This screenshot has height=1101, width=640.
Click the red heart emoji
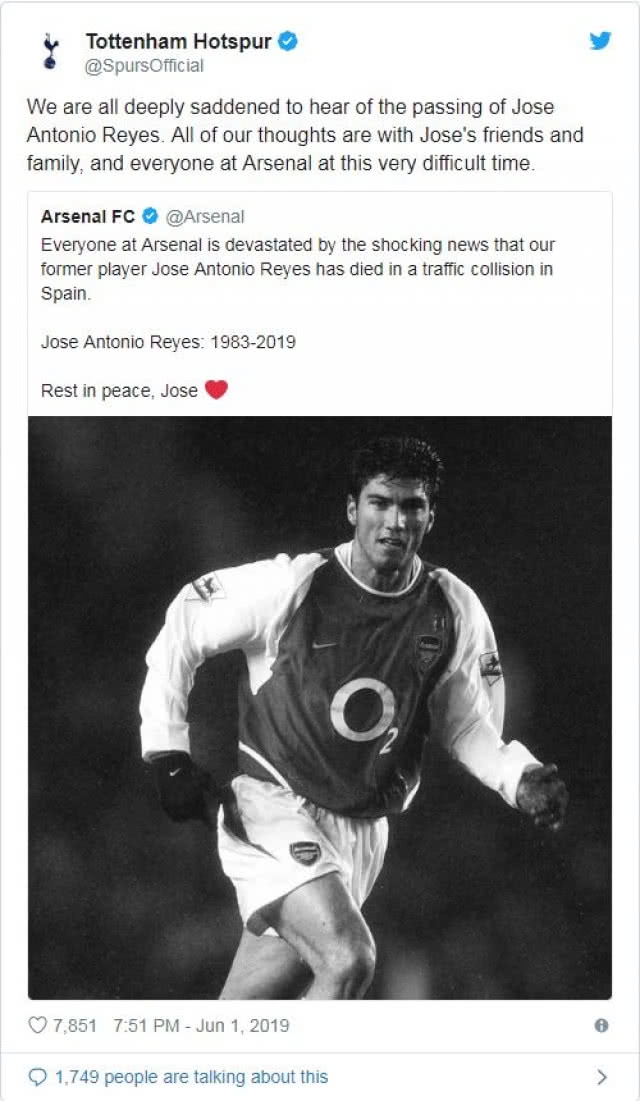tap(216, 390)
